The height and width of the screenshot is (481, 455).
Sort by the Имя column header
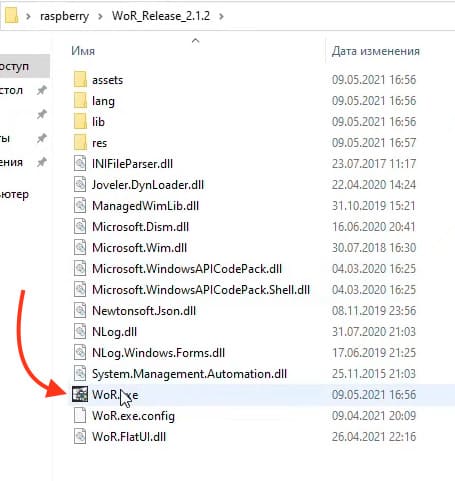[83, 51]
